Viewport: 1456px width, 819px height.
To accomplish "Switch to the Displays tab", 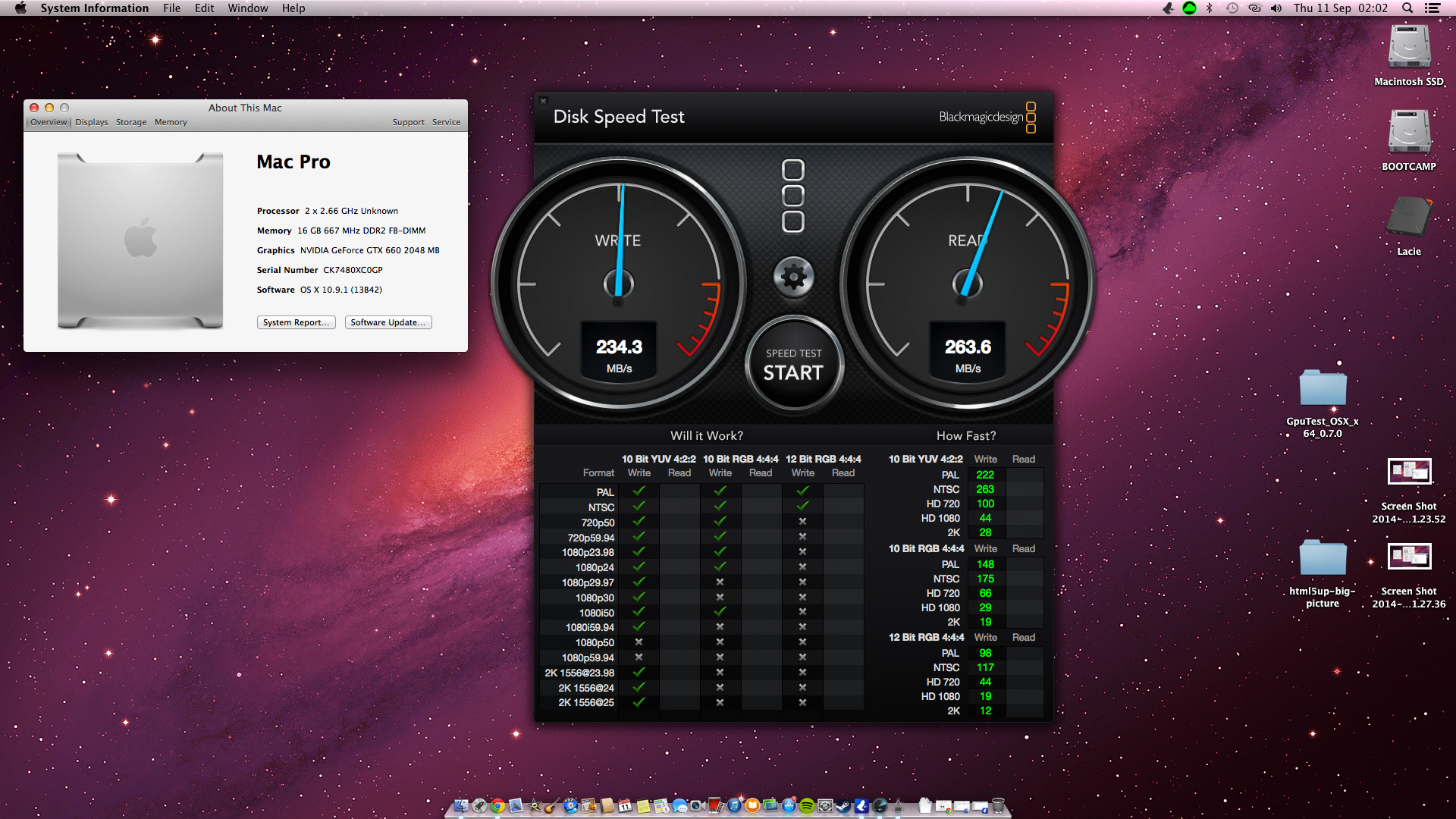I will pyautogui.click(x=92, y=122).
